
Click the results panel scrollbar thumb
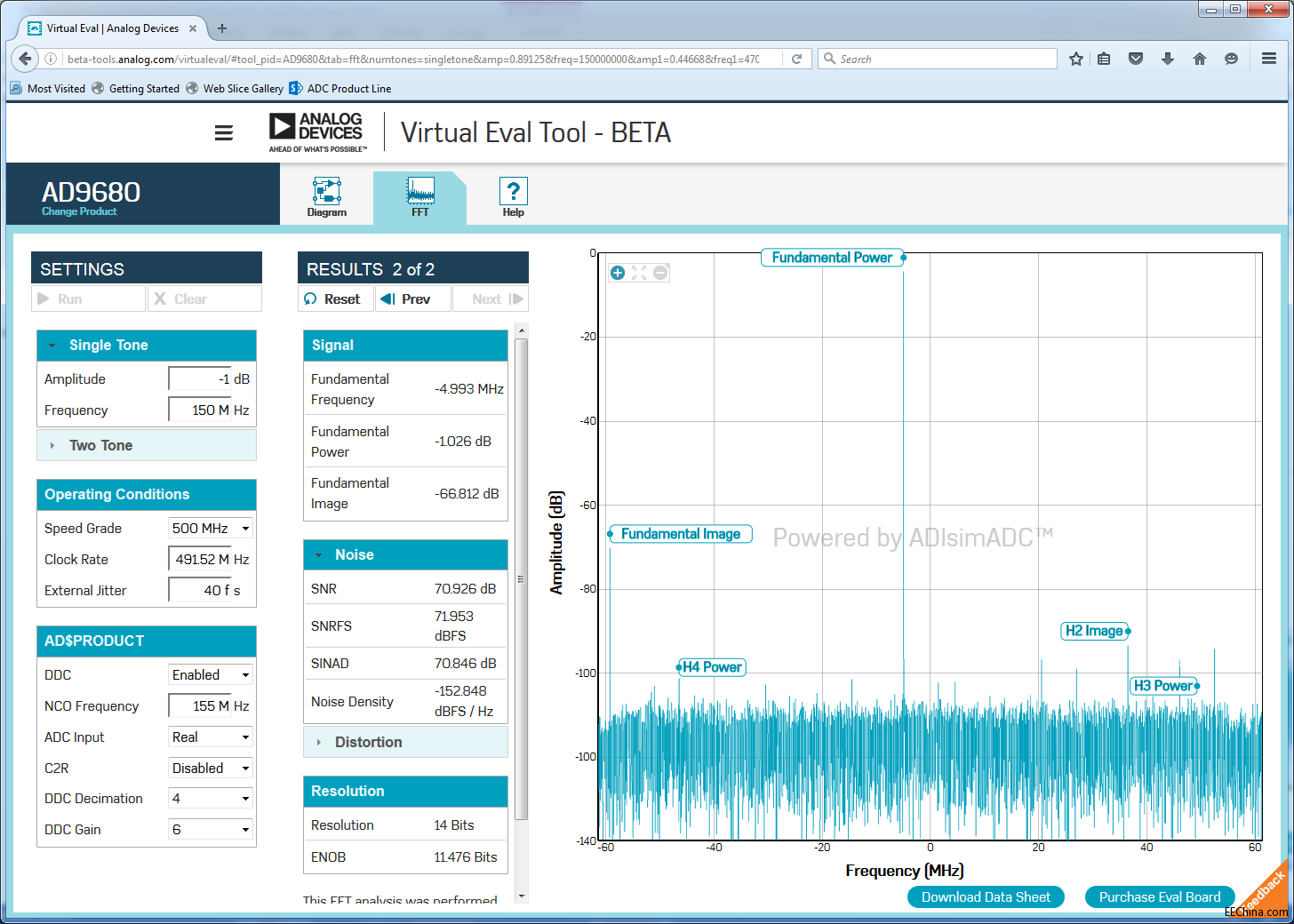point(522,579)
